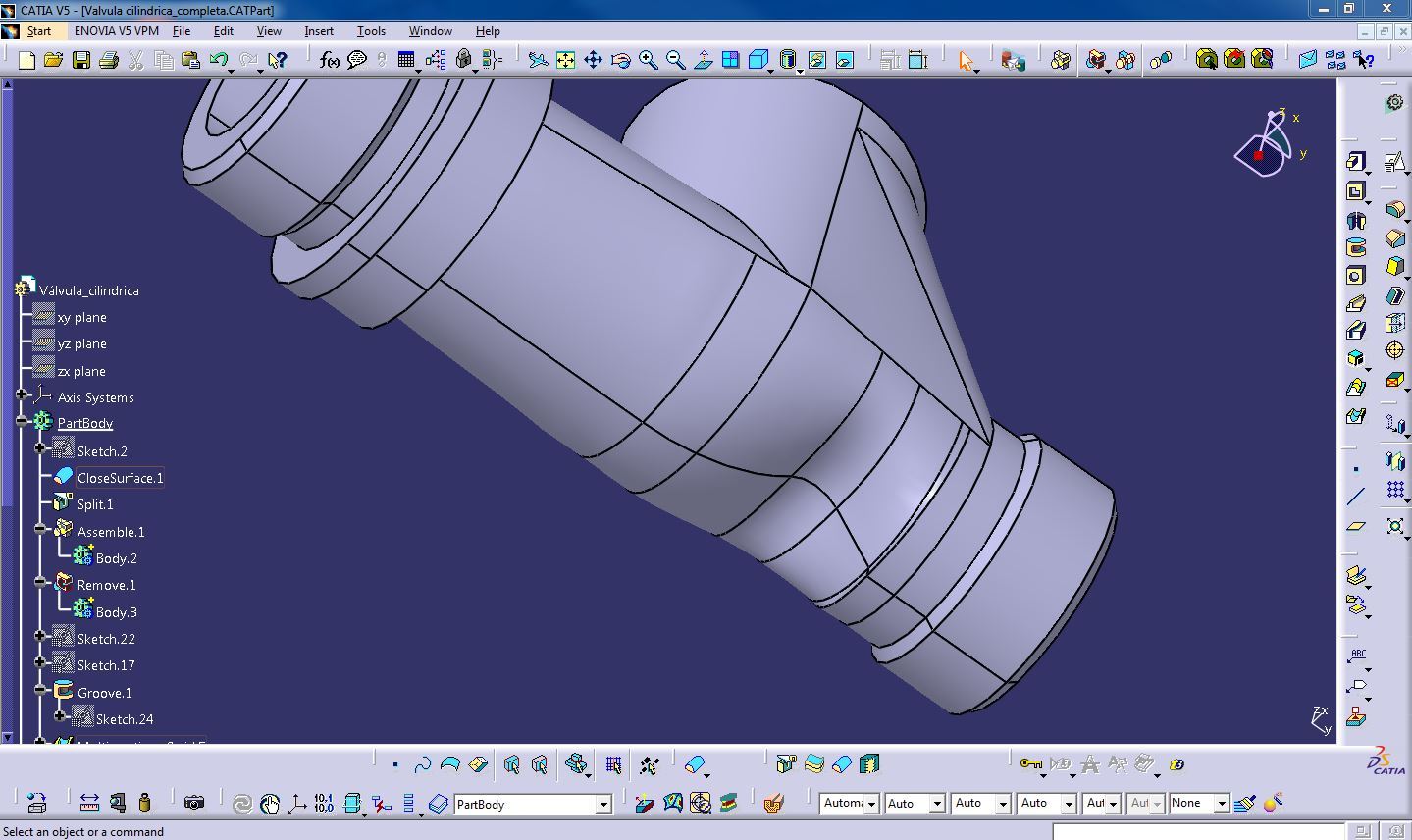Click the Zoom Out magnifier

tap(675, 61)
